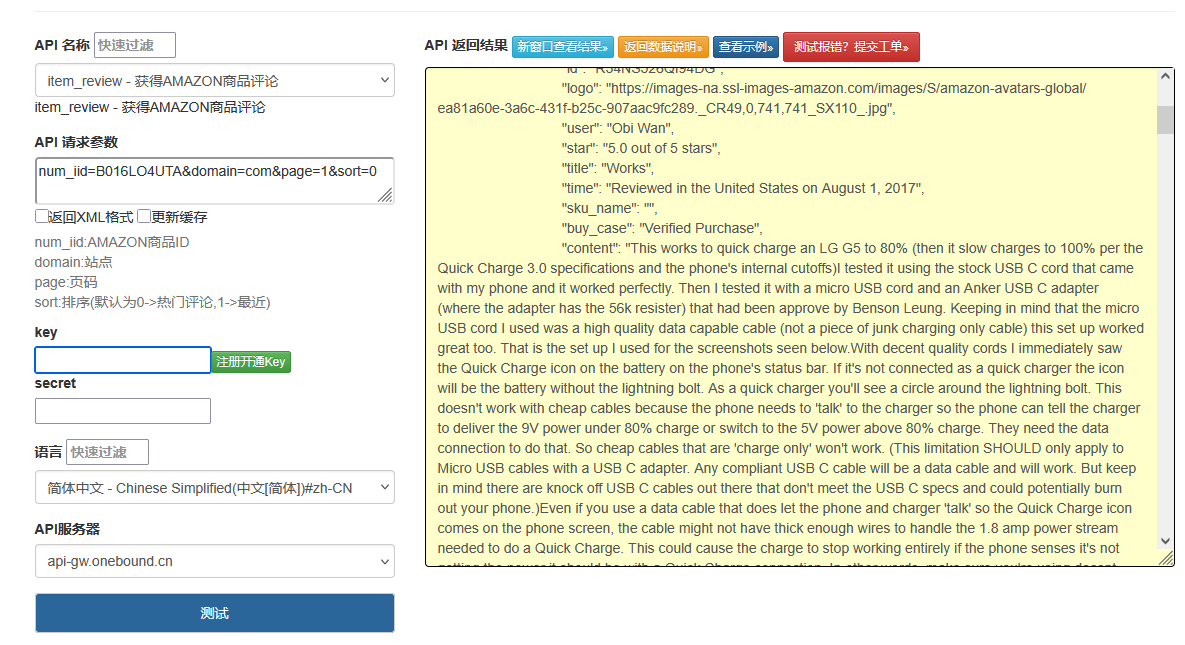Click the result box scroll-down arrow
Viewport: 1185px width, 645px height.
pyautogui.click(x=1165, y=541)
